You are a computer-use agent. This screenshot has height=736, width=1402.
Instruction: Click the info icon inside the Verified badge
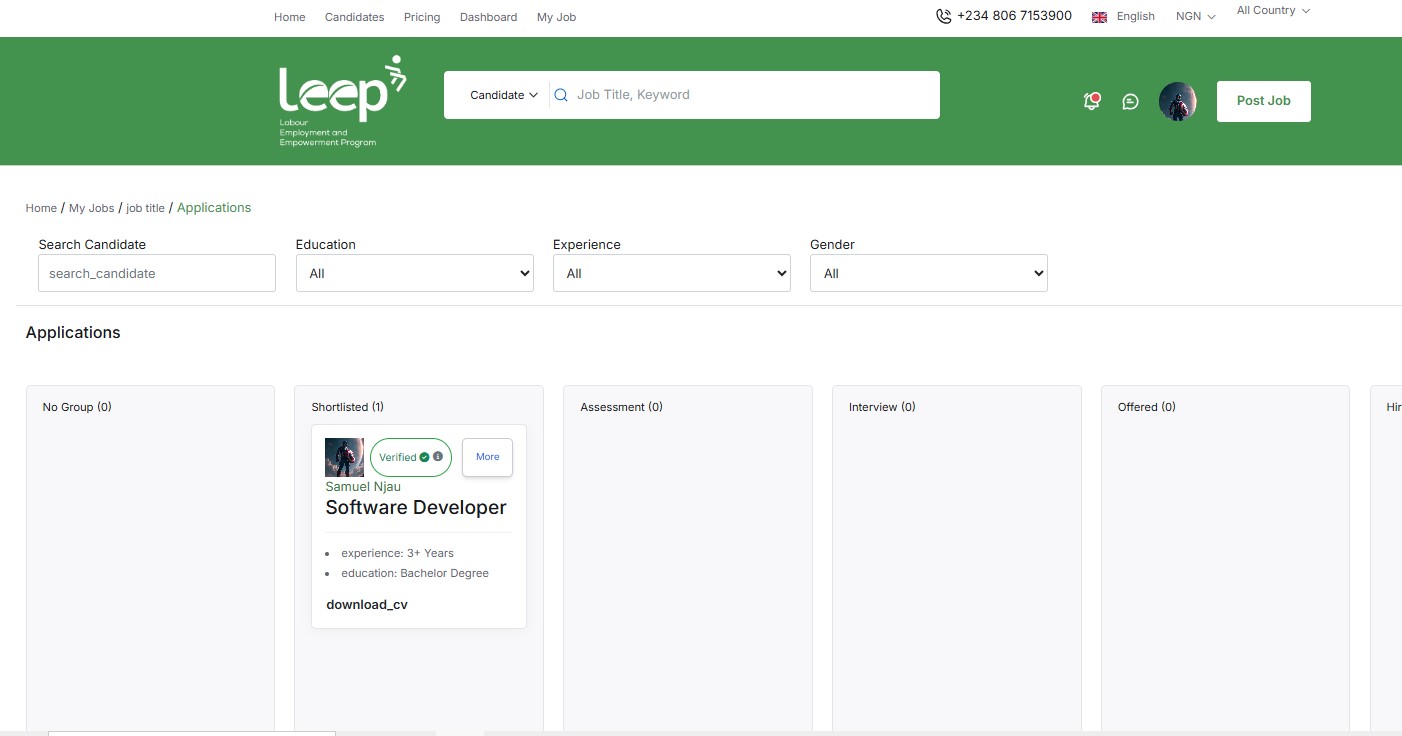[x=436, y=456]
